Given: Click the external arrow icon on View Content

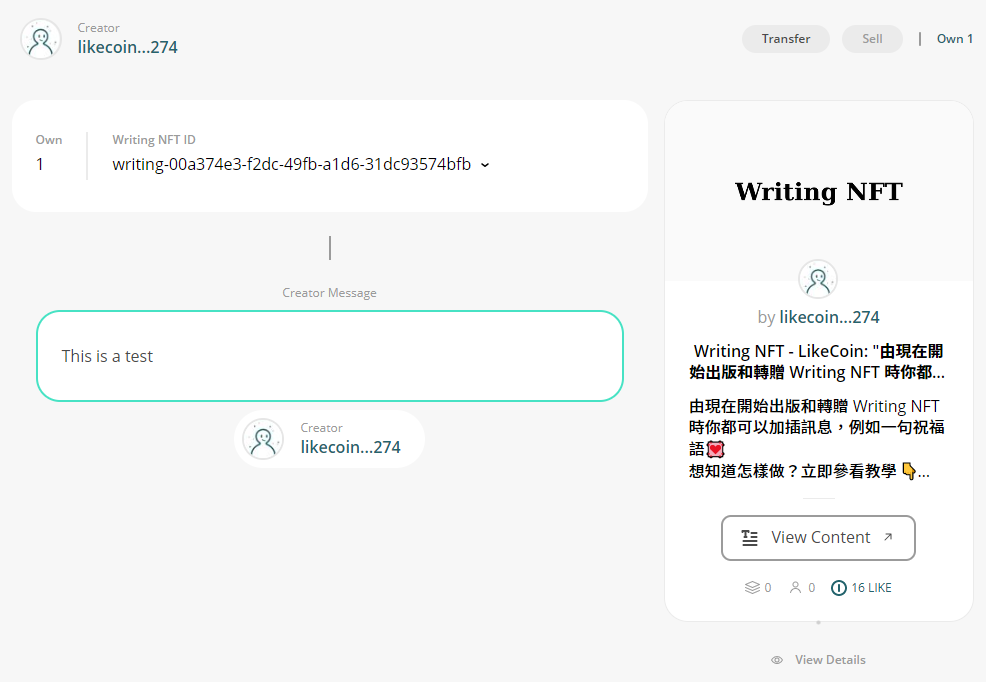Looking at the screenshot, I should tap(888, 537).
